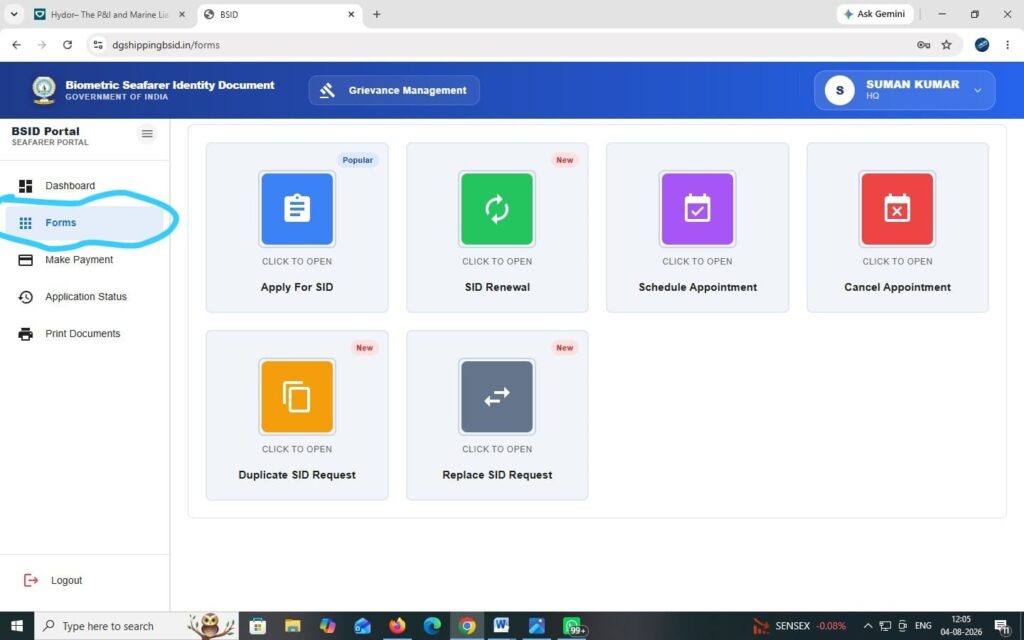Open Firefox from the taskbar
The image size is (1024, 640).
397,626
